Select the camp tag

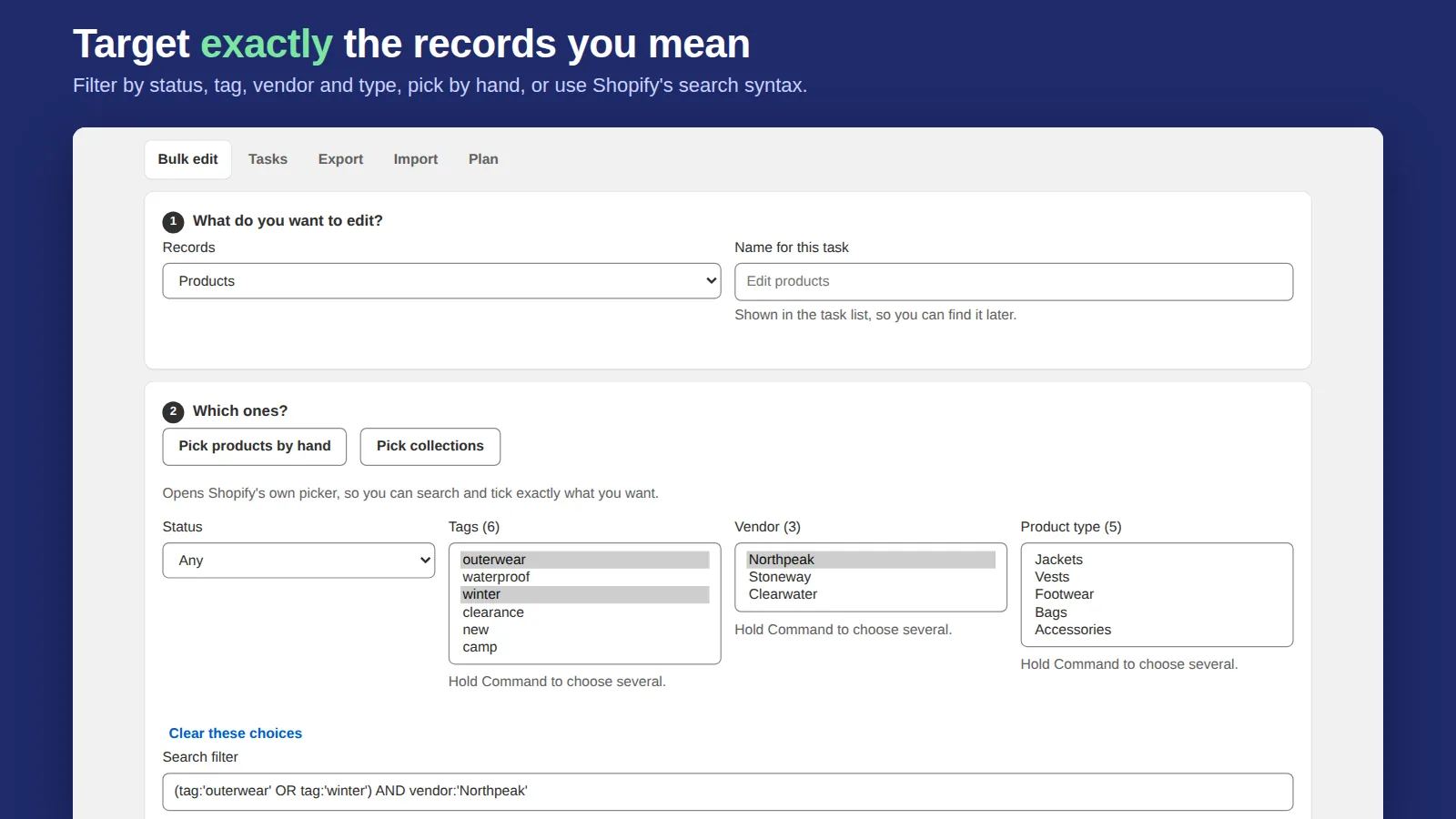(585, 647)
